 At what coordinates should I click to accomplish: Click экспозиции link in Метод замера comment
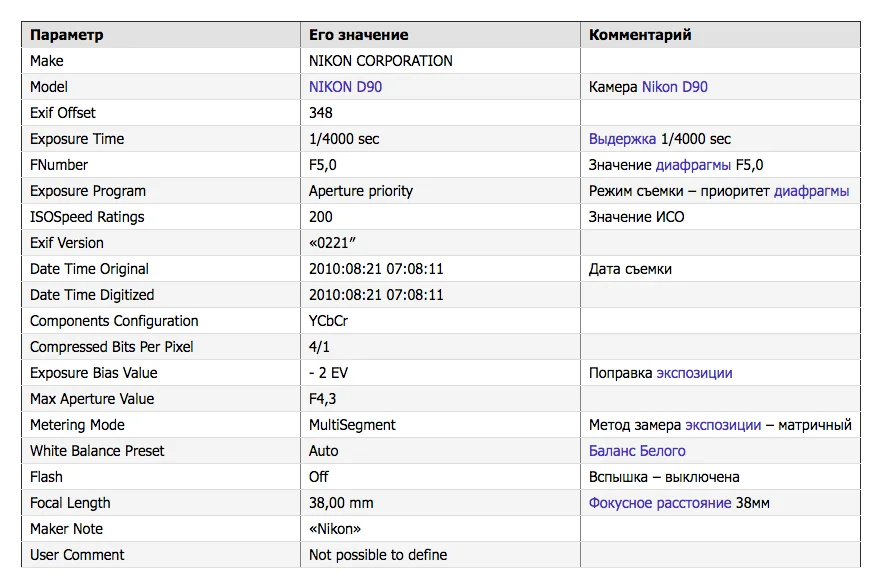coord(723,425)
